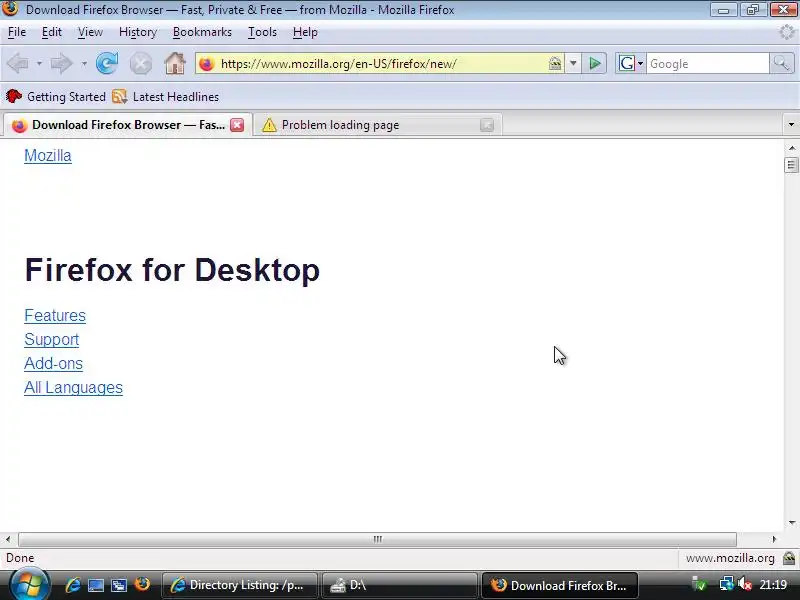The height and width of the screenshot is (600, 800).
Task: Open the Support link
Action: [52, 339]
